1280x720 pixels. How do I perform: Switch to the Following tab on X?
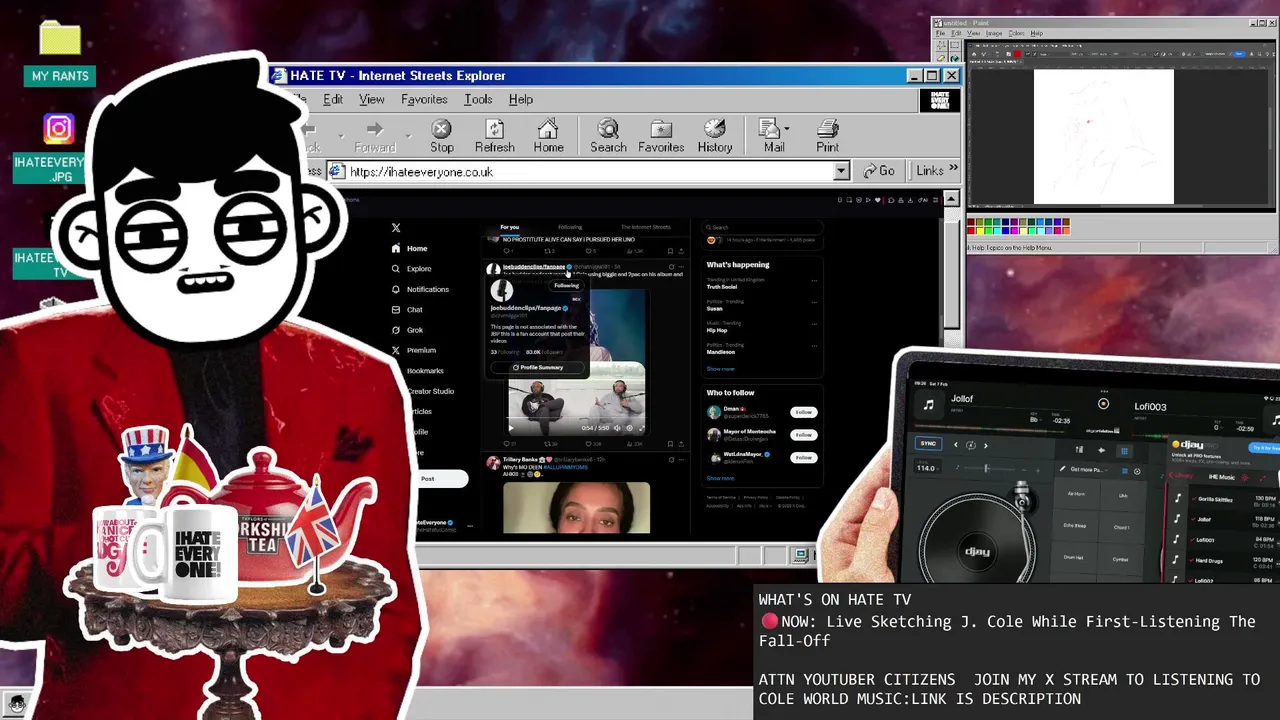[x=570, y=227]
